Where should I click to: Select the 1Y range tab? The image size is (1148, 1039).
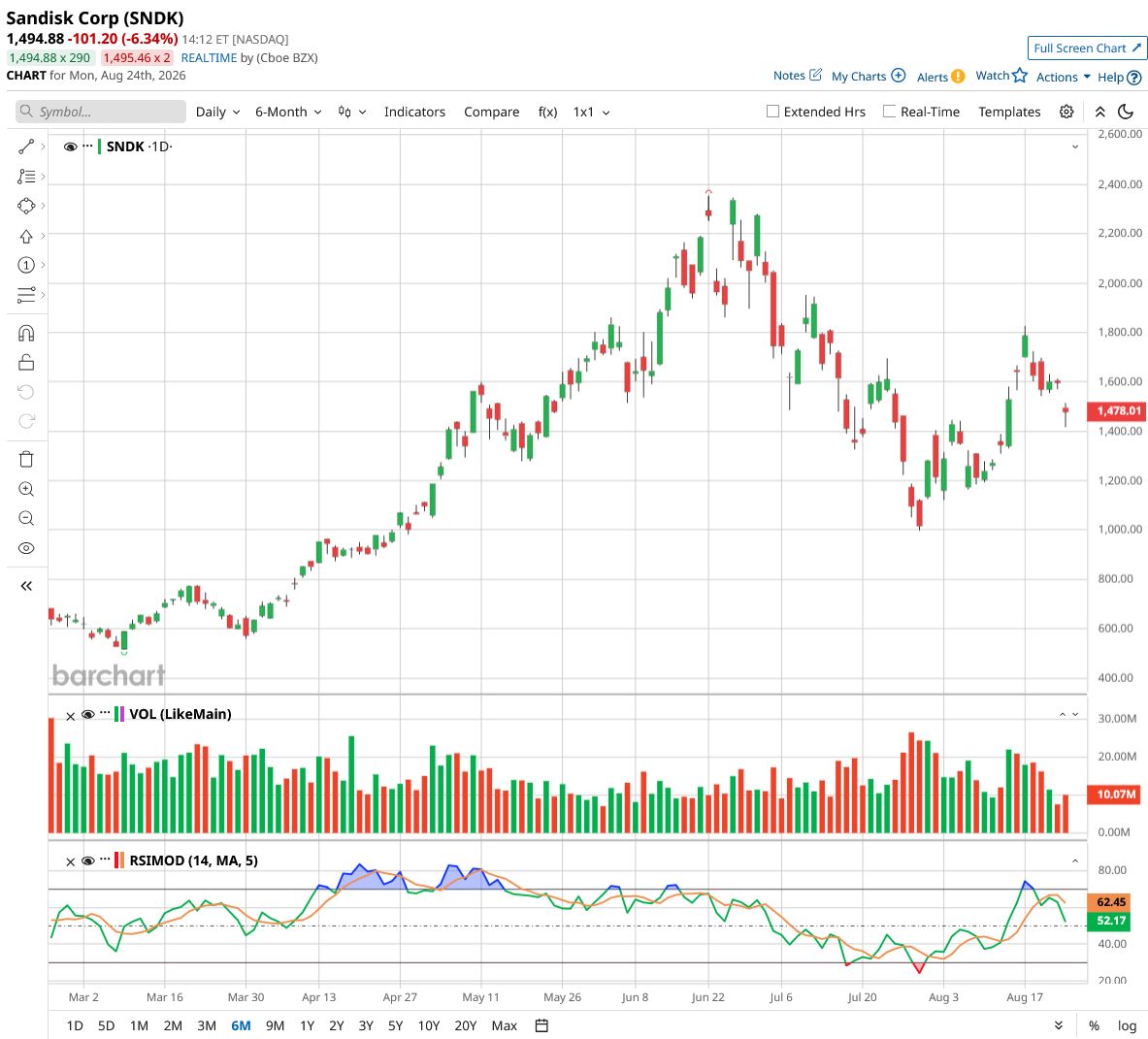point(307,1025)
